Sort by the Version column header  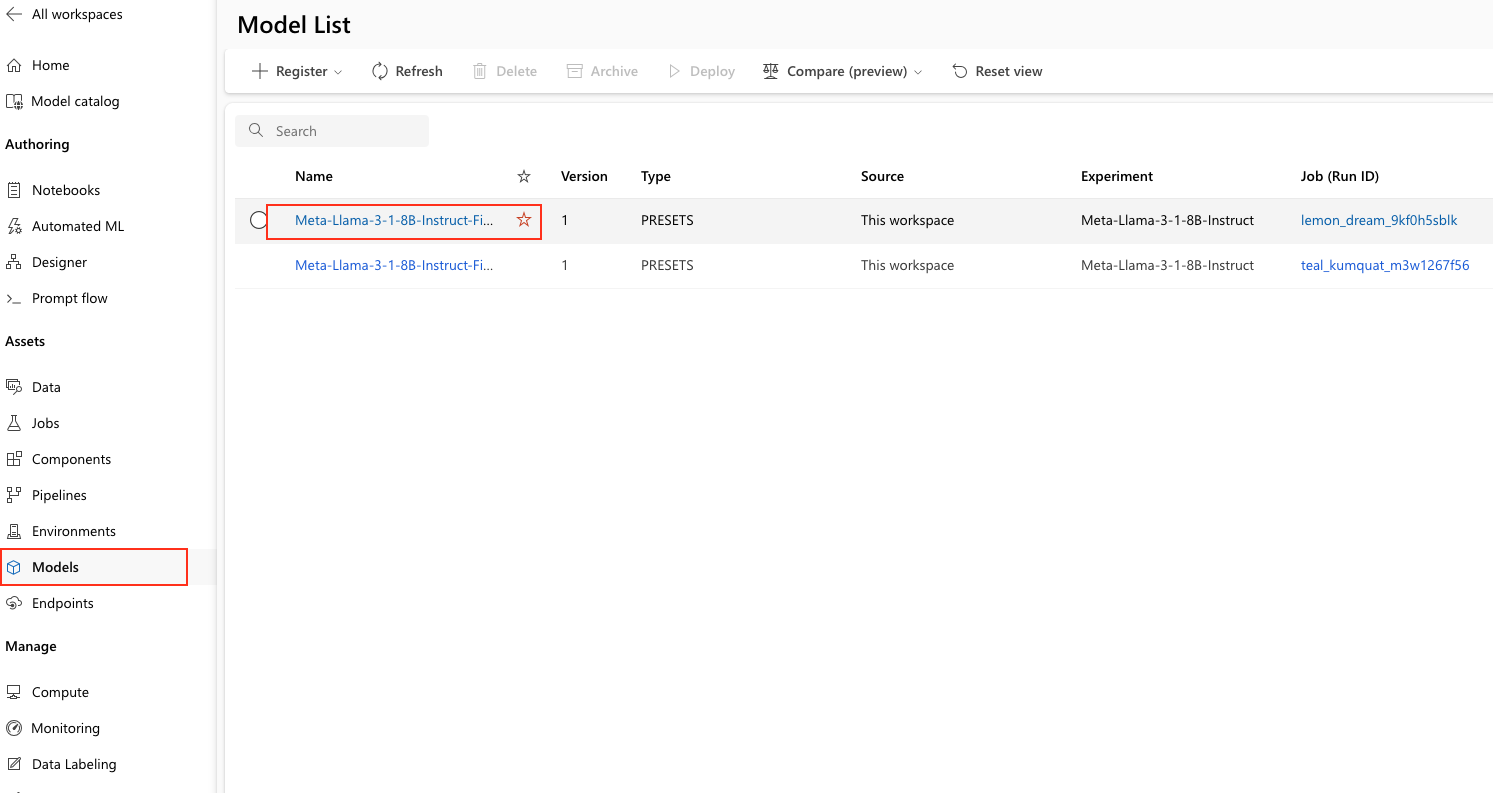[584, 176]
